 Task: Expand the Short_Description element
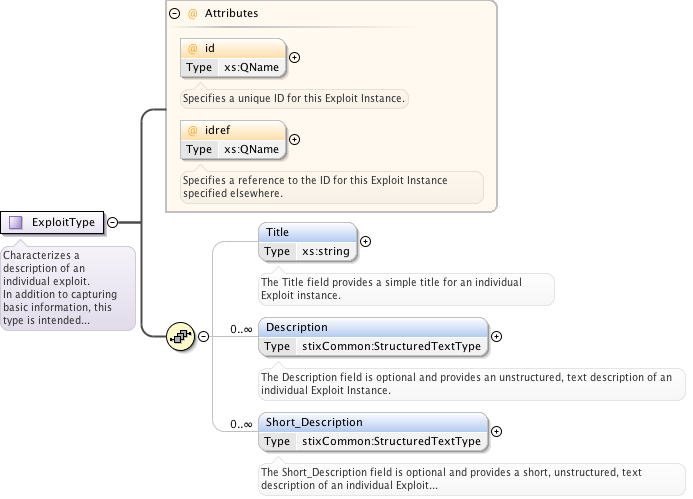coord(496,432)
